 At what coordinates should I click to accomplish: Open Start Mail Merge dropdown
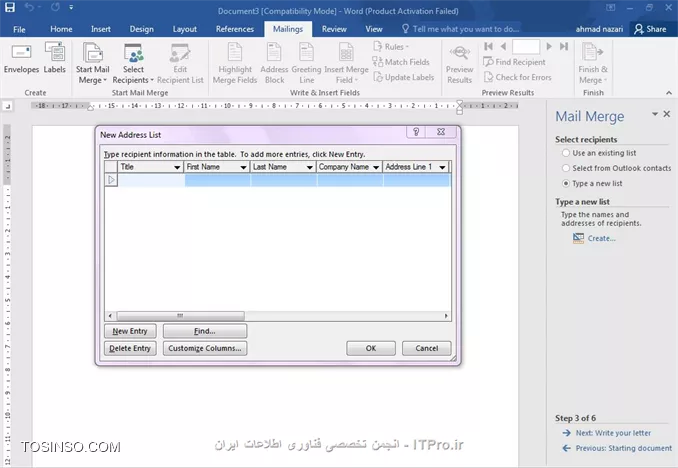point(93,64)
